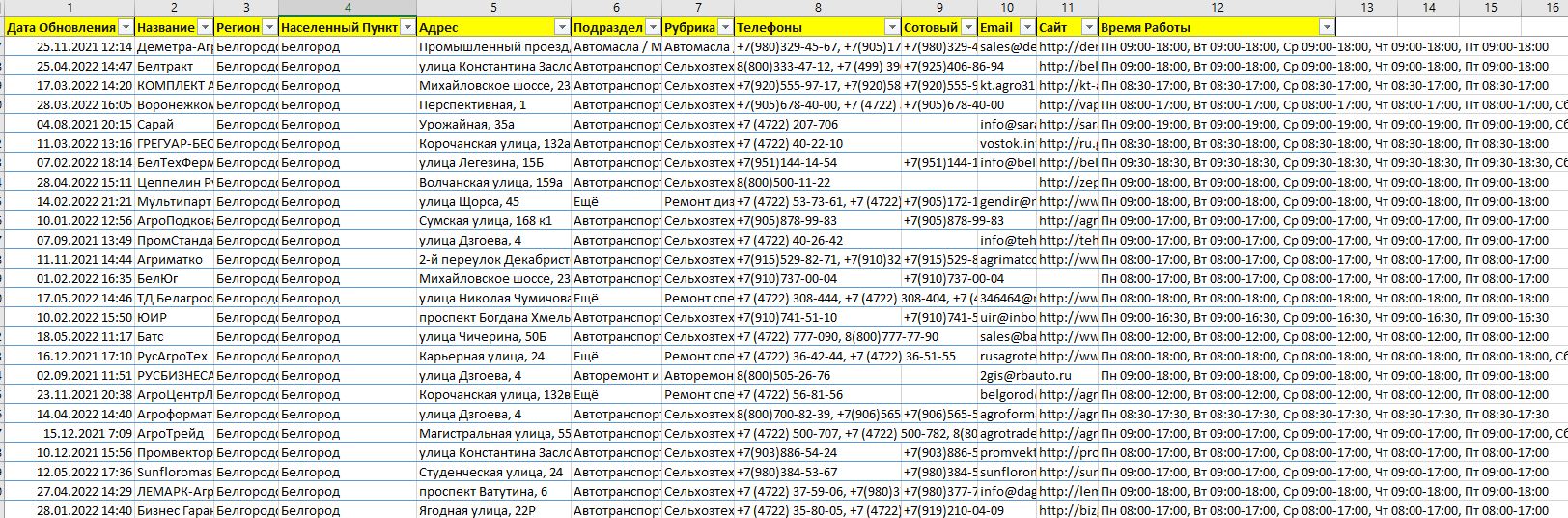Expand the Подраздел filter dropdown

(x=654, y=28)
